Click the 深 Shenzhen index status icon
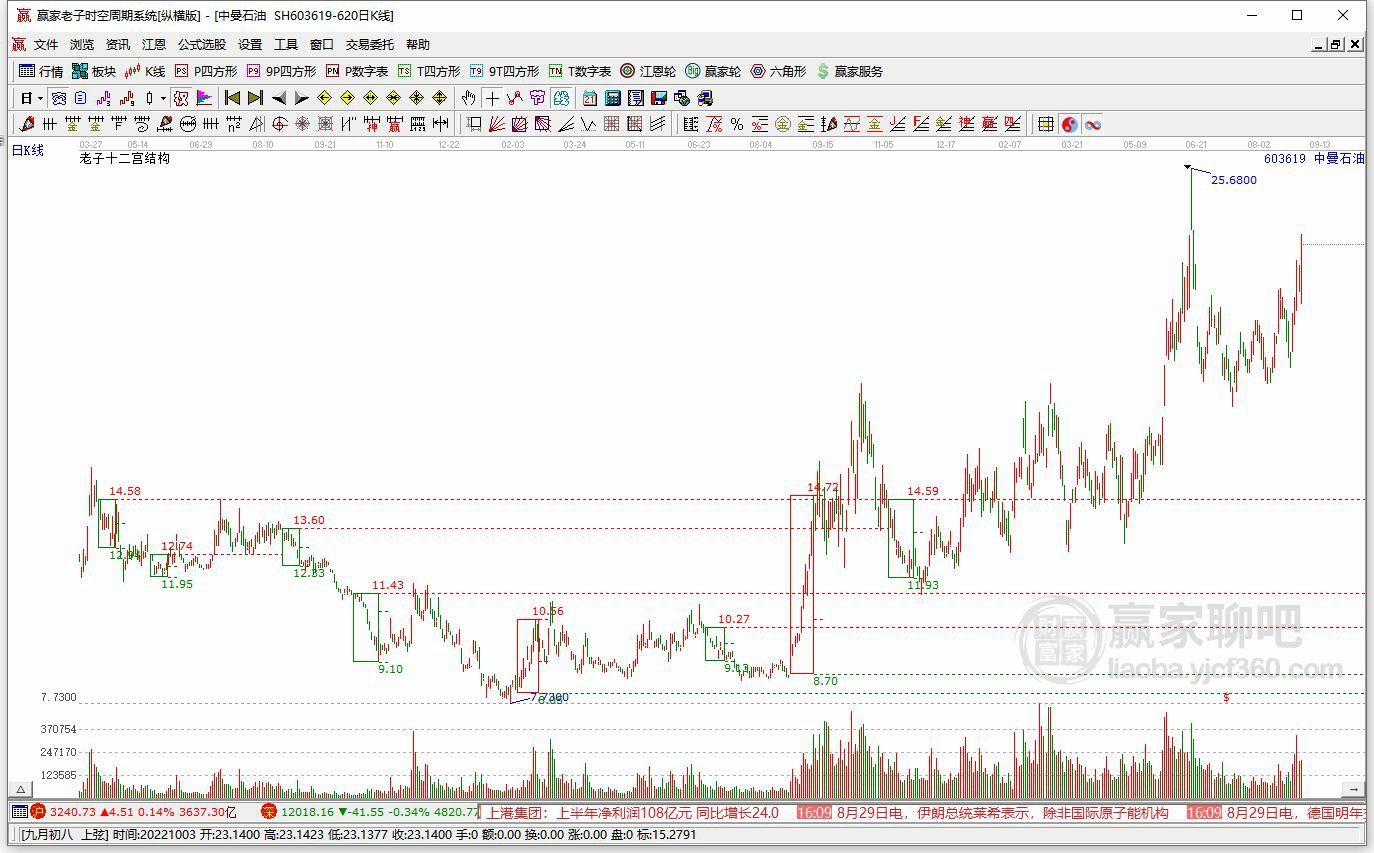 (269, 812)
